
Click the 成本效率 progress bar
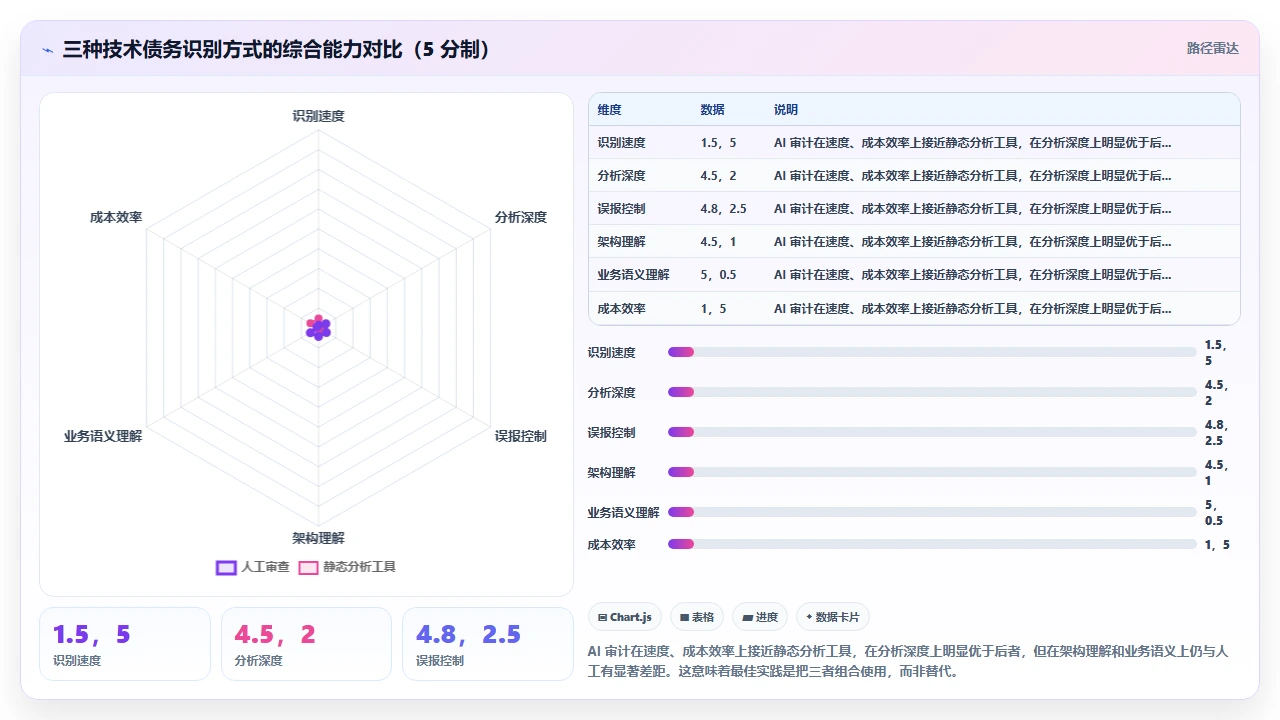(932, 544)
